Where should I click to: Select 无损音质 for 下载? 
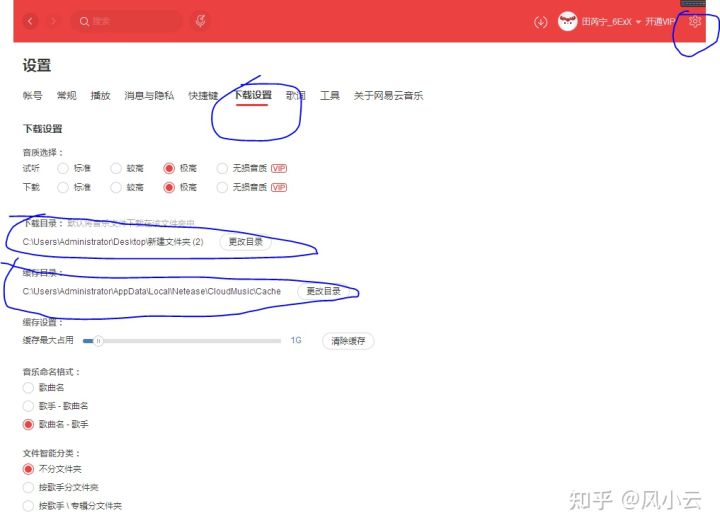tap(222, 187)
